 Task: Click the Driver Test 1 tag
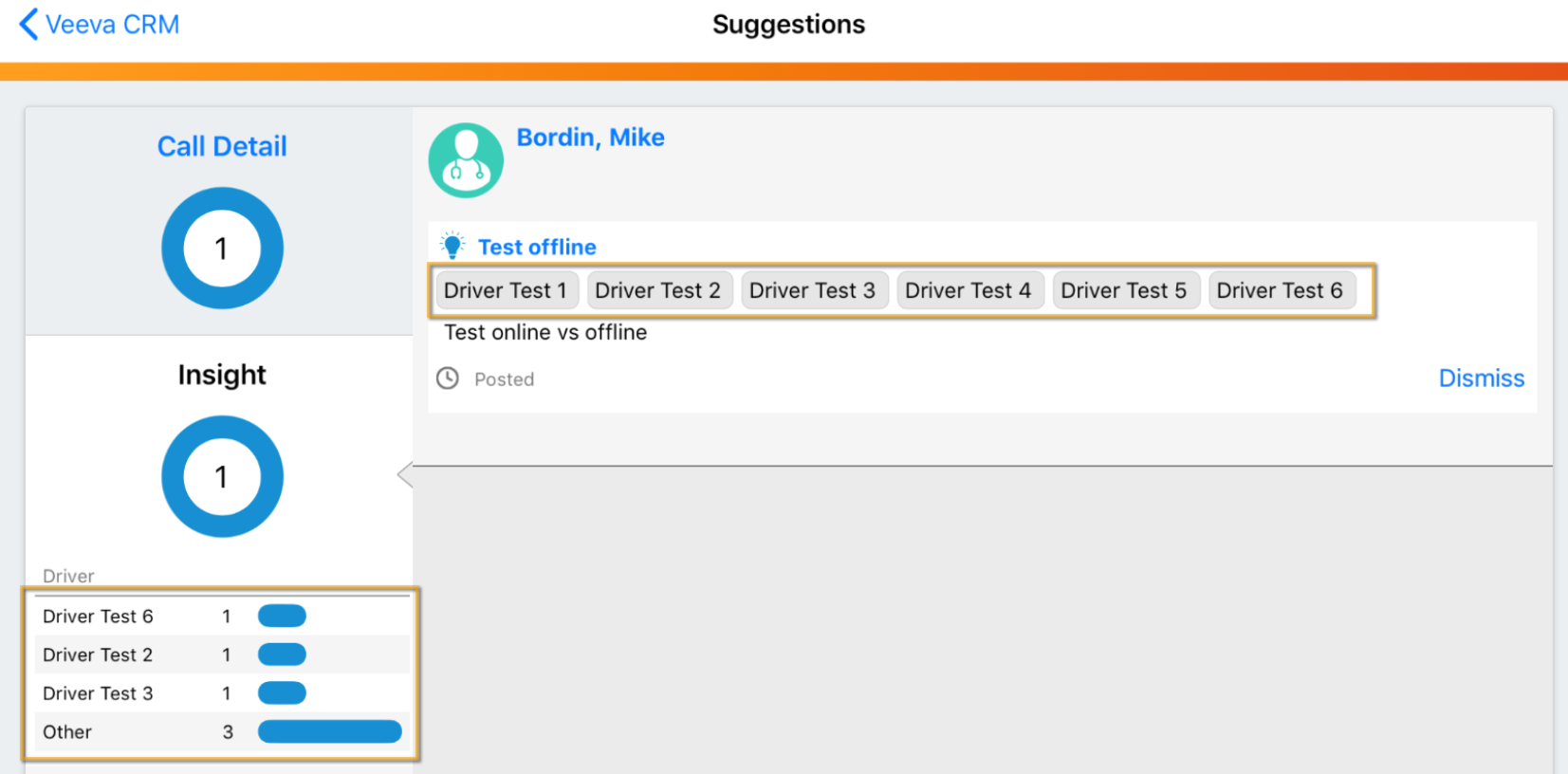pos(506,290)
